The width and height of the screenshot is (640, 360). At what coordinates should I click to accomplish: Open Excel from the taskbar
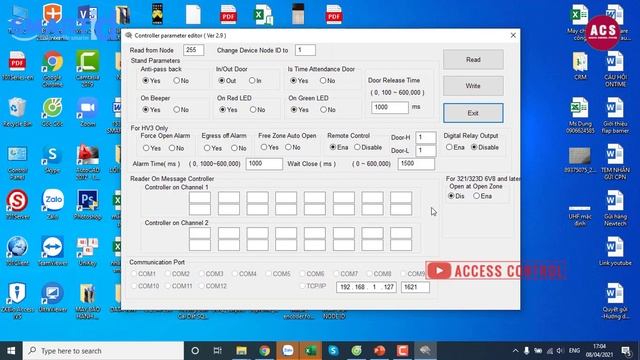tap(311, 351)
